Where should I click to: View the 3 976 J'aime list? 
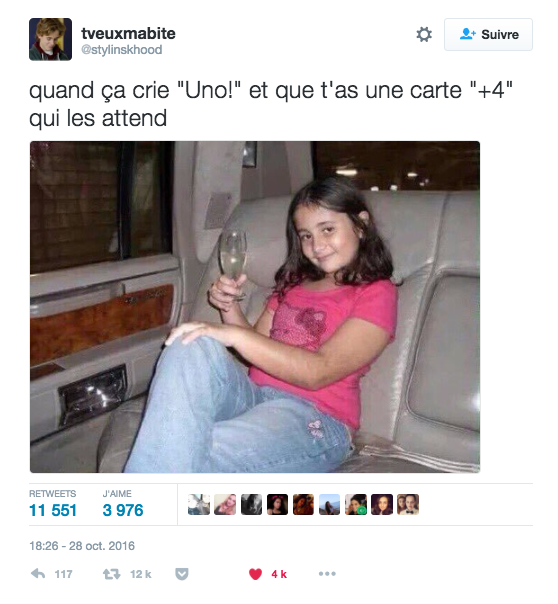click(x=123, y=510)
